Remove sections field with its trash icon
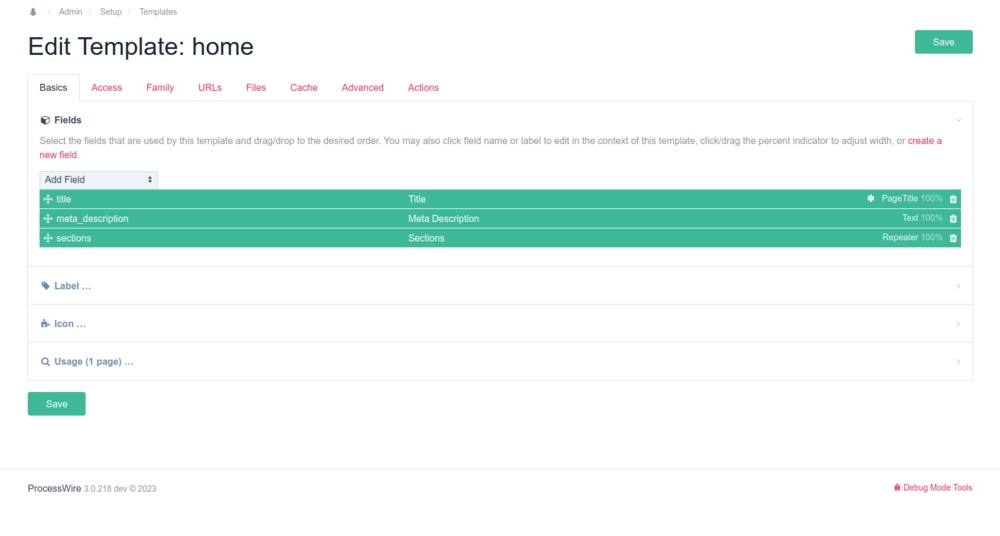The height and width of the screenshot is (536, 1000). pyautogui.click(x=953, y=238)
